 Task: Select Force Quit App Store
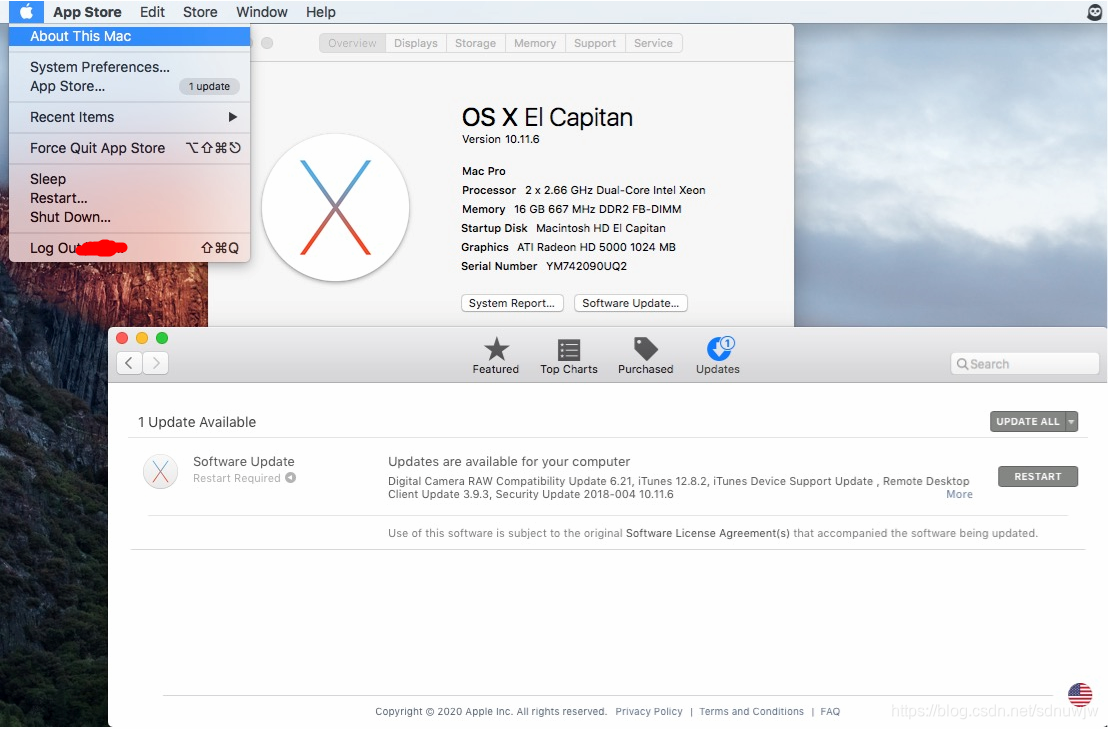pyautogui.click(x=130, y=148)
